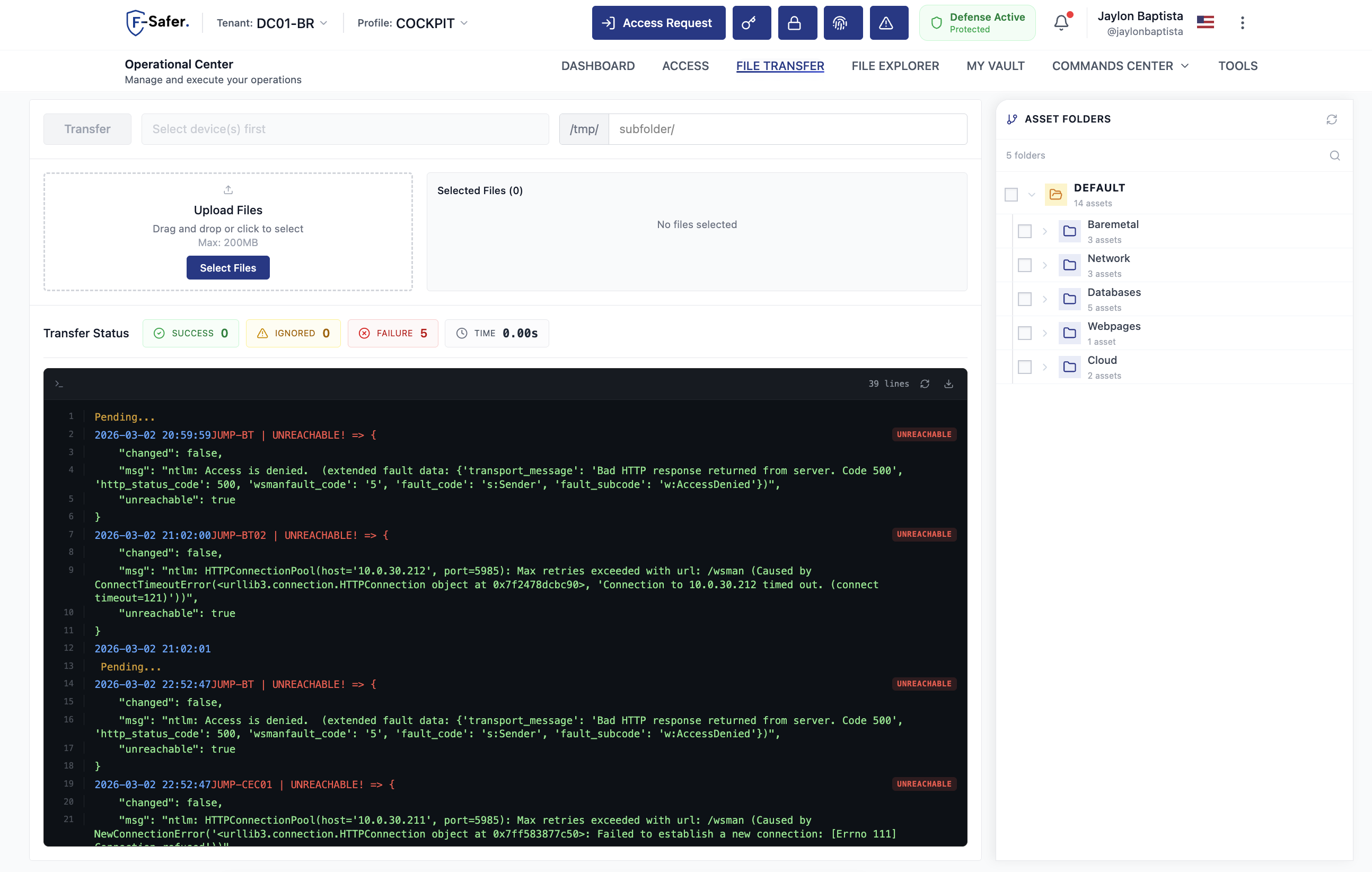
Task: Select the File Transfer tab
Action: [x=779, y=66]
